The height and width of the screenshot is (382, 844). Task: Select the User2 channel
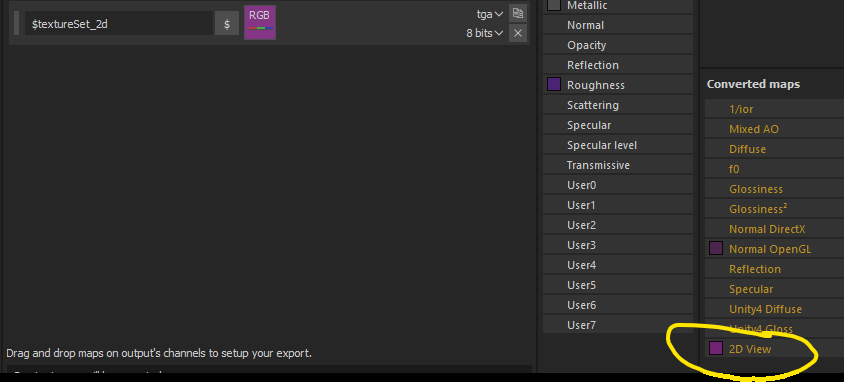pos(617,225)
